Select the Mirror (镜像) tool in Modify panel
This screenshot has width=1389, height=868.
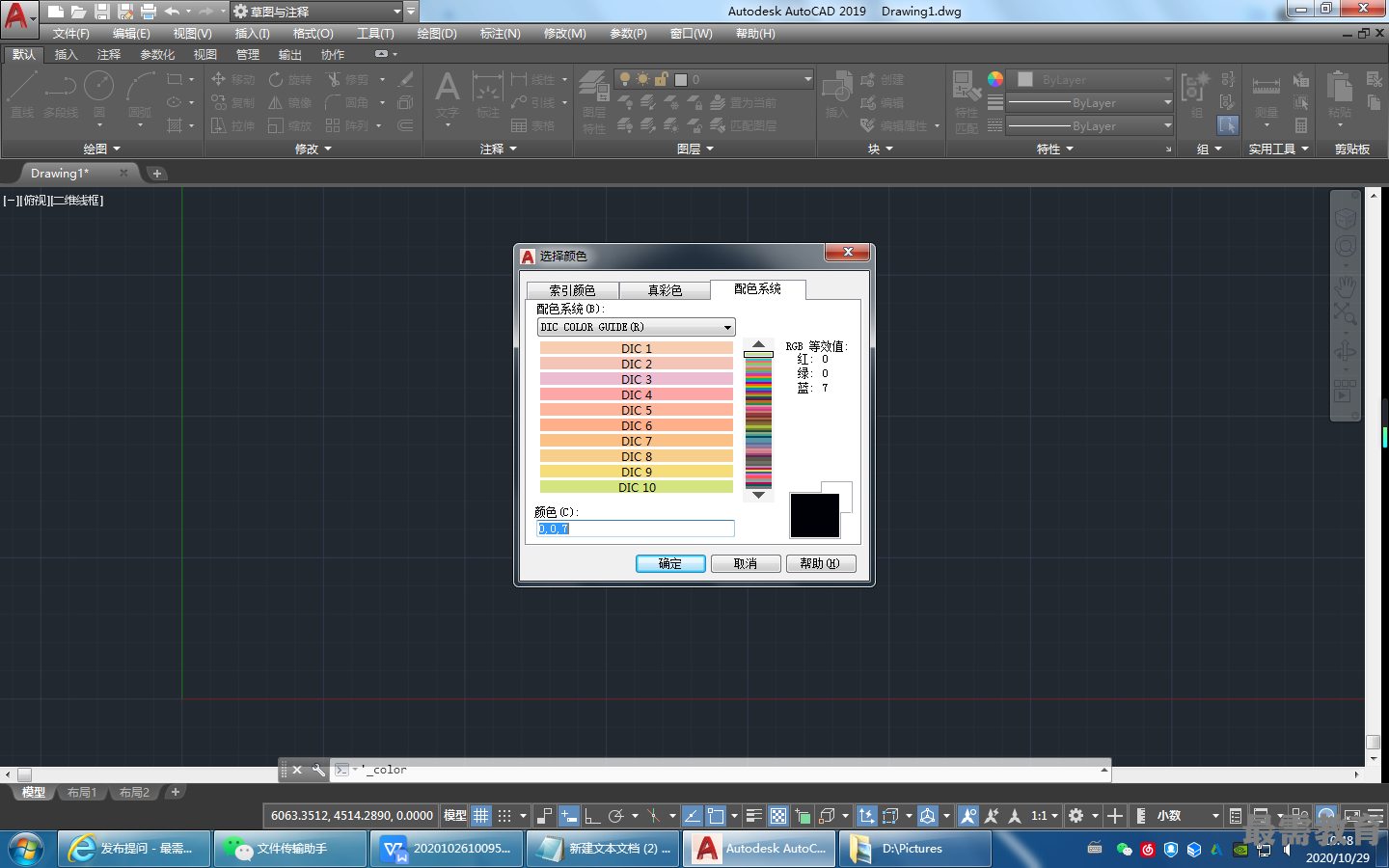(289, 102)
